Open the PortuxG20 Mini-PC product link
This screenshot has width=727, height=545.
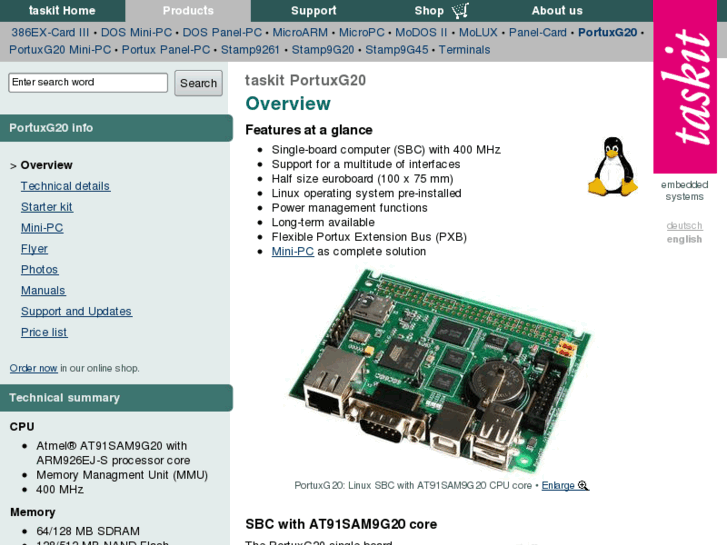point(60,50)
